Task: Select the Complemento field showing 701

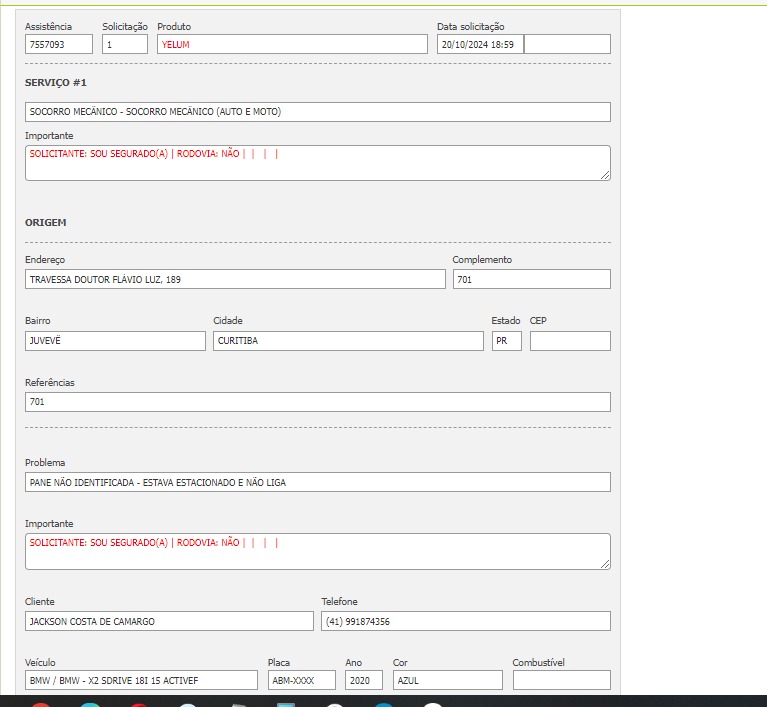Action: (x=532, y=279)
